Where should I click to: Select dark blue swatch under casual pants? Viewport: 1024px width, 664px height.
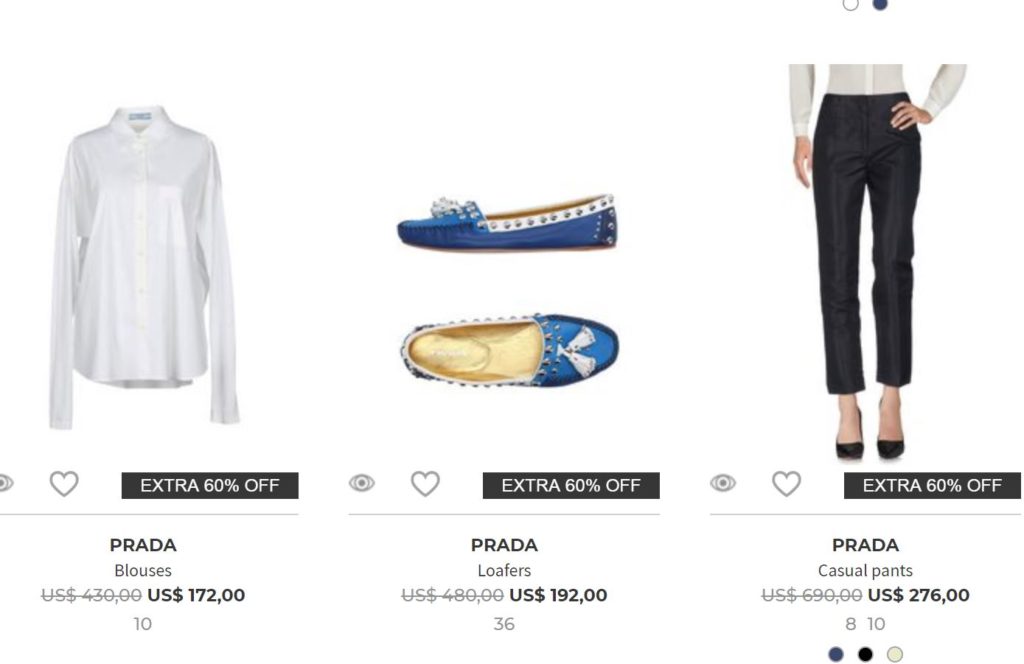click(x=836, y=655)
